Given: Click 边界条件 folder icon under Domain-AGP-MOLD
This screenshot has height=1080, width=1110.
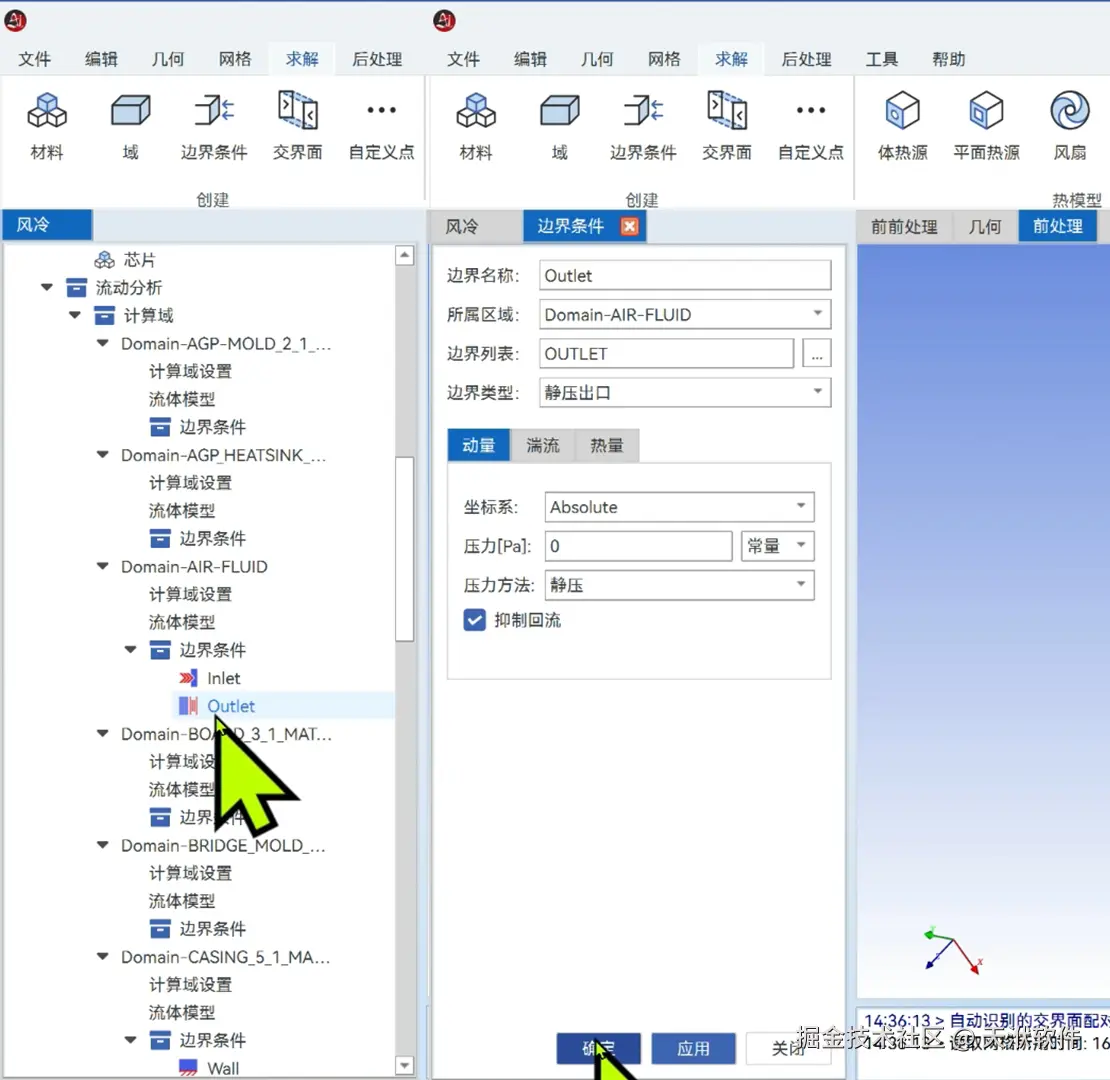Looking at the screenshot, I should coord(160,427).
